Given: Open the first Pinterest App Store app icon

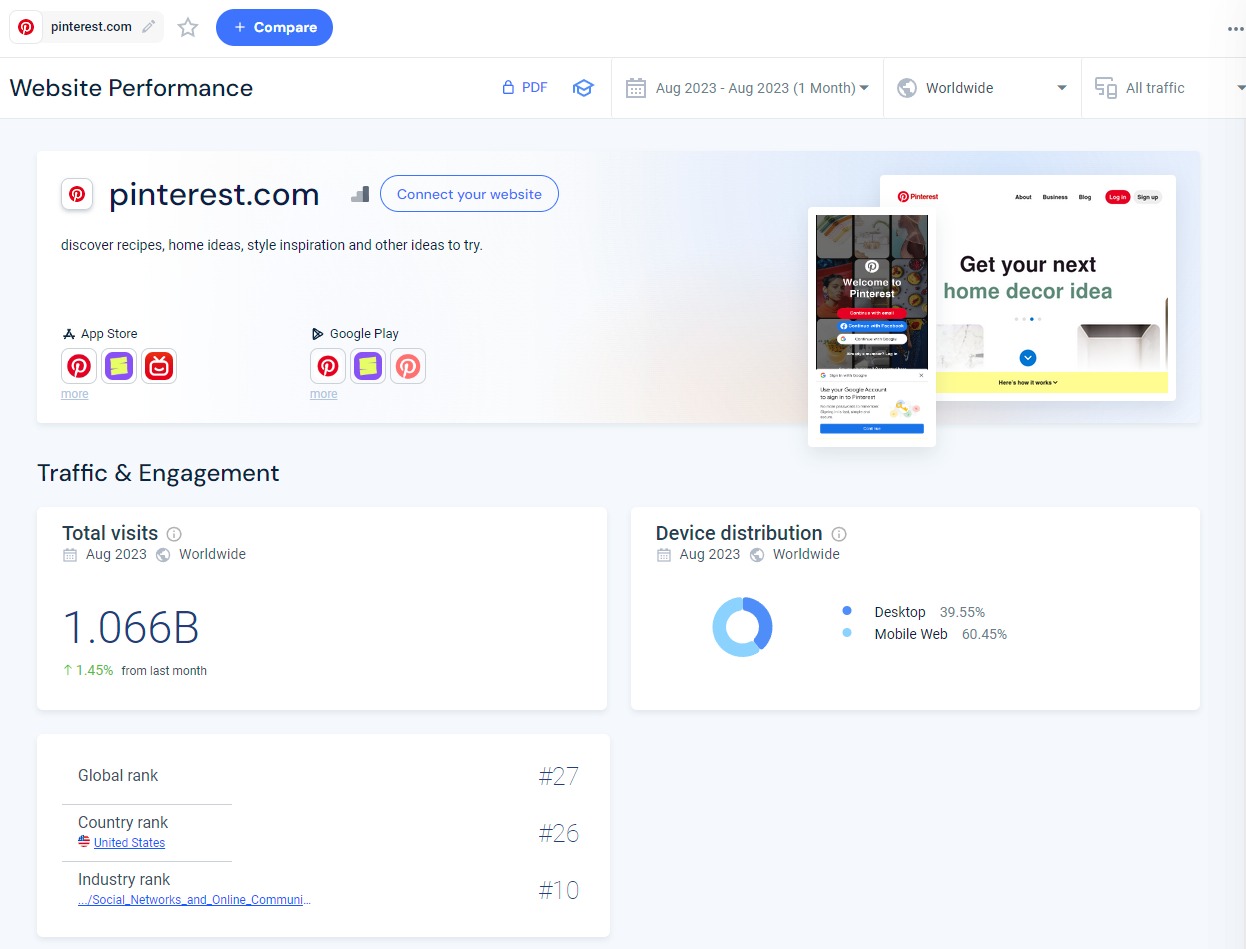Looking at the screenshot, I should click(x=79, y=366).
